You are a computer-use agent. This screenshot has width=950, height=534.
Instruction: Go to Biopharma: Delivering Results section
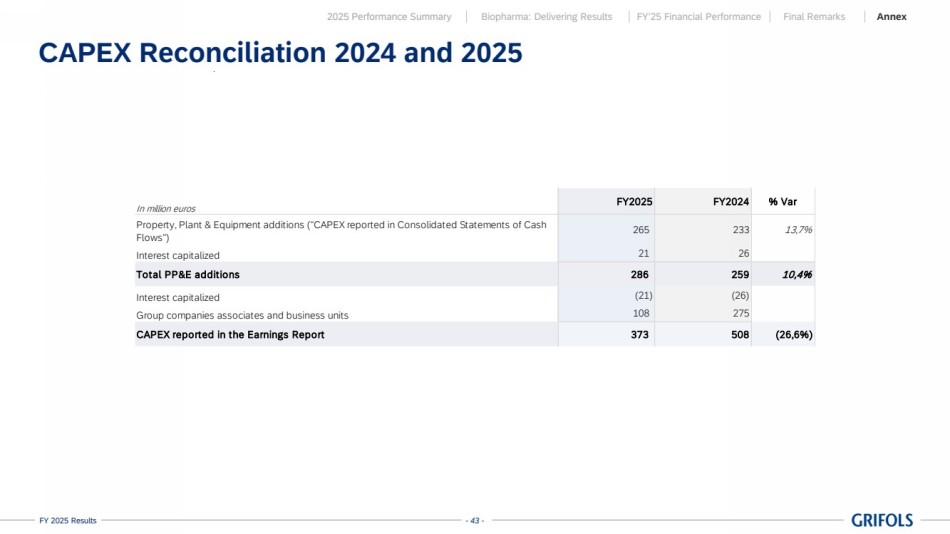coord(546,17)
